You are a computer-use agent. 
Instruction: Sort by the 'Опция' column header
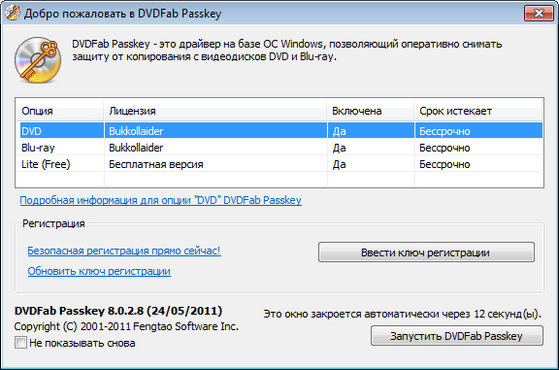pyautogui.click(x=60, y=111)
